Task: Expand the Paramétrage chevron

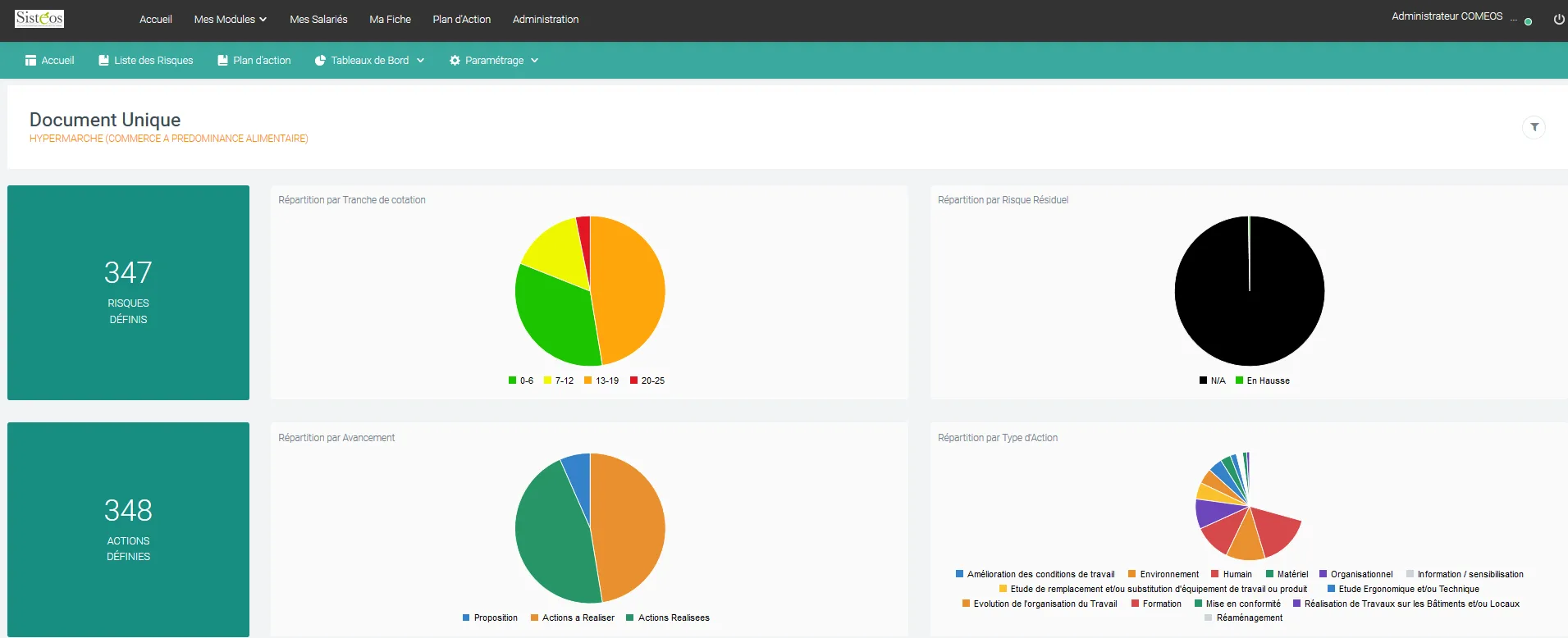Action: tap(535, 61)
